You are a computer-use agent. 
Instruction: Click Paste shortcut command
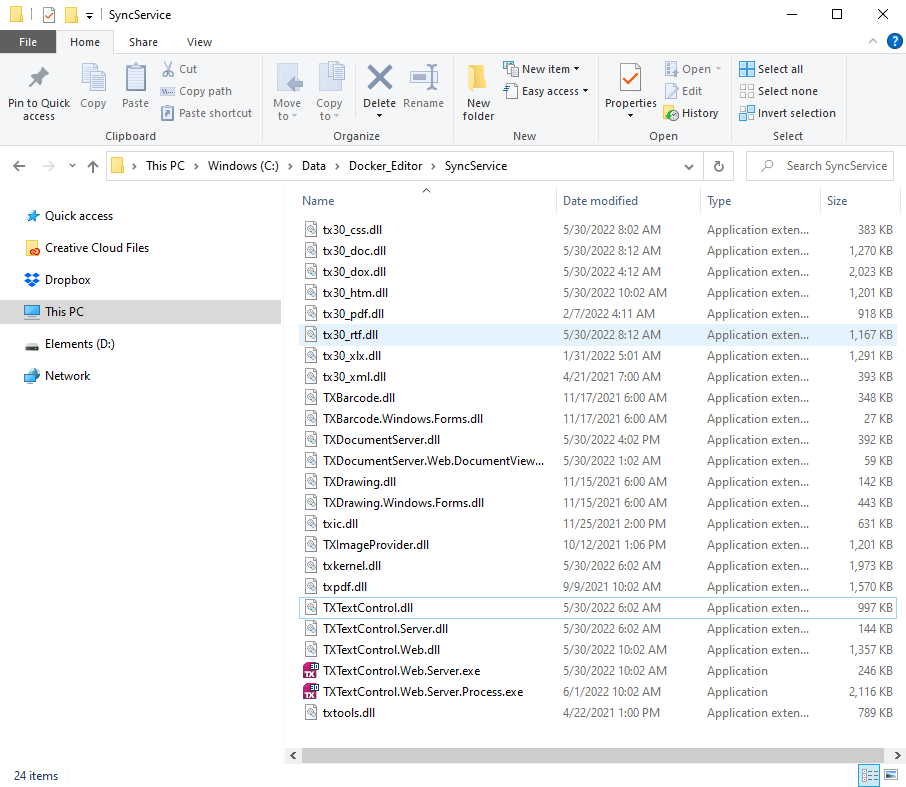click(207, 113)
